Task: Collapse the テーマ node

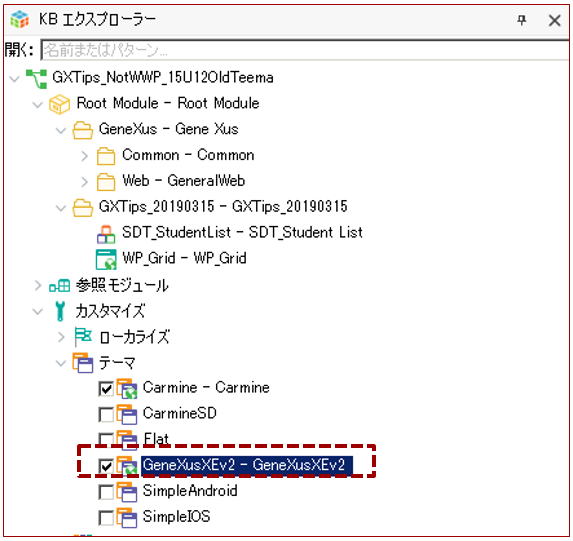Action: pos(60,363)
